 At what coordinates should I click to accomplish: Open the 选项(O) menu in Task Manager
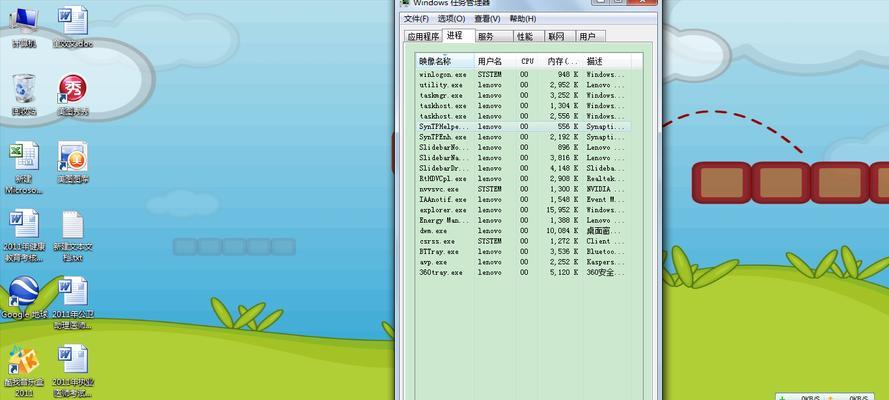(451, 19)
